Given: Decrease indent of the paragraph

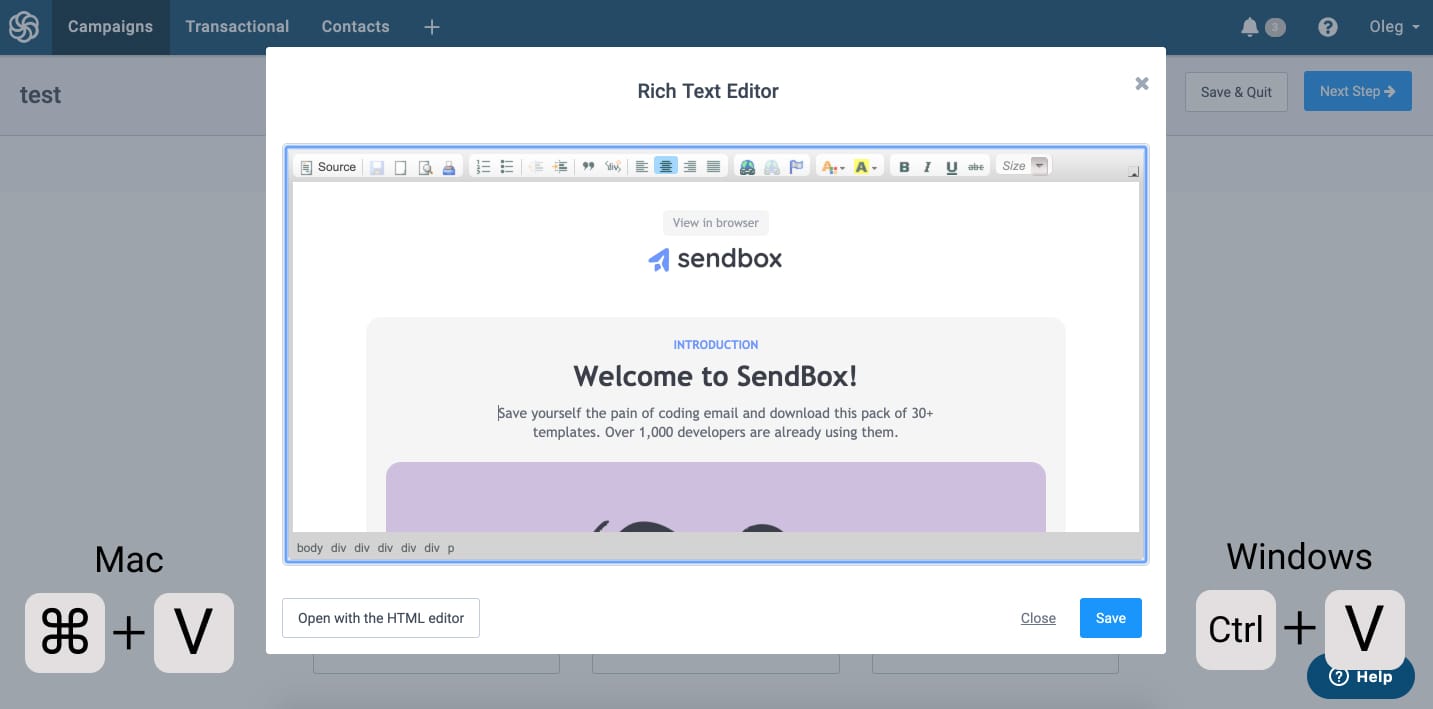Looking at the screenshot, I should pos(536,167).
